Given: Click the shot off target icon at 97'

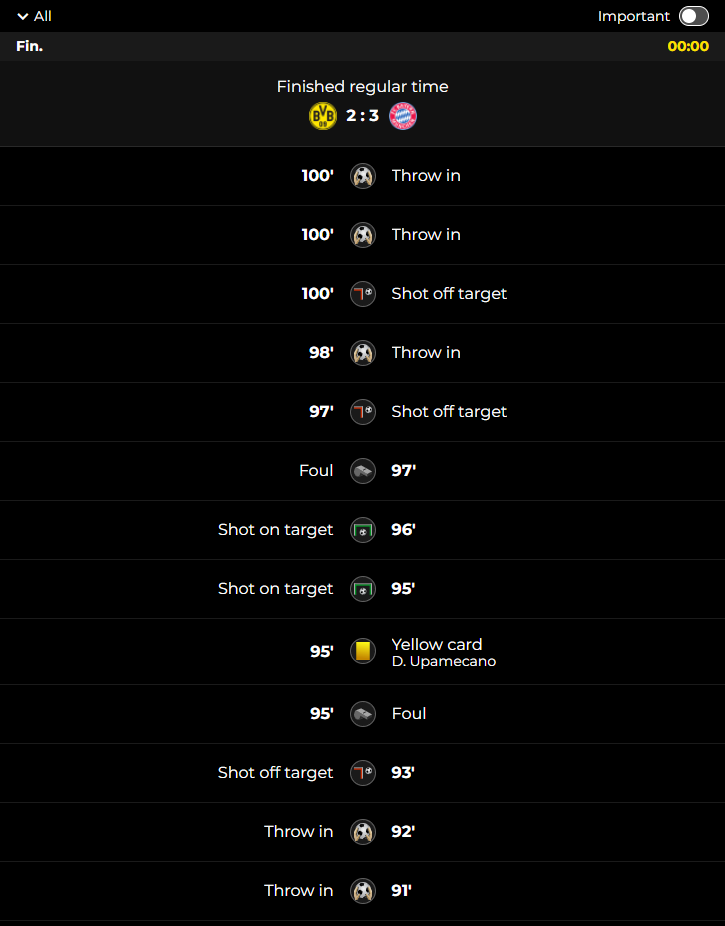Looking at the screenshot, I should tap(362, 412).
